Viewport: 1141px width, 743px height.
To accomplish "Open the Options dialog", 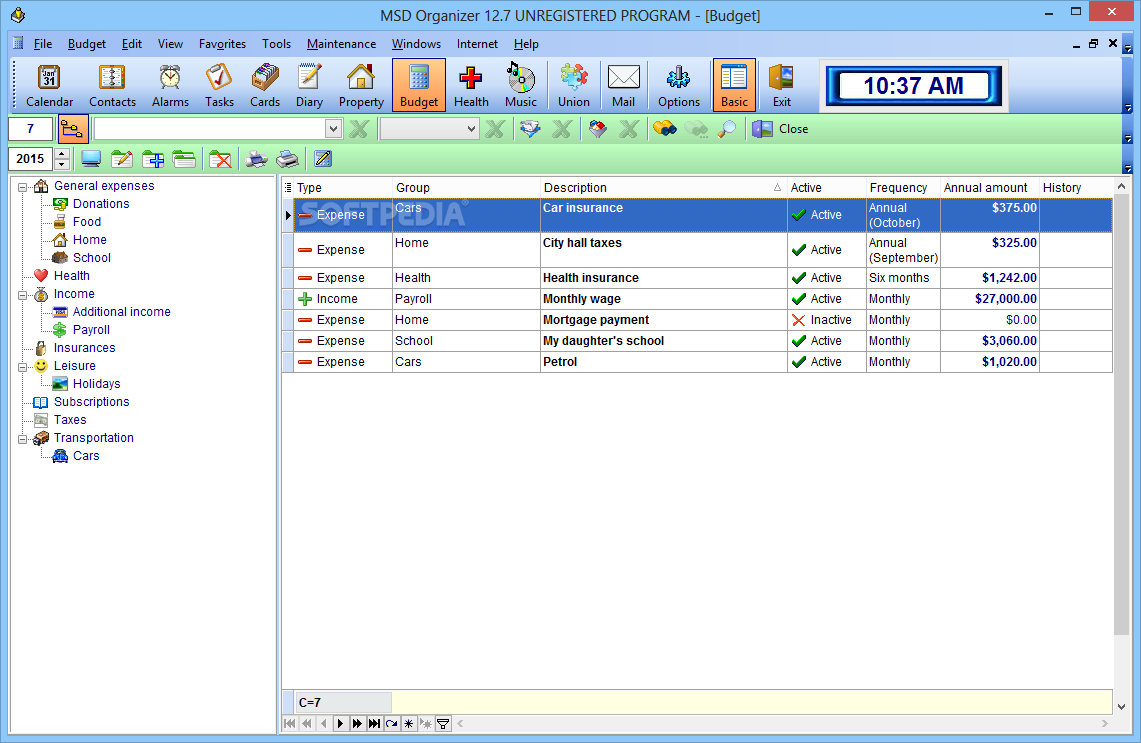I will tap(679, 85).
